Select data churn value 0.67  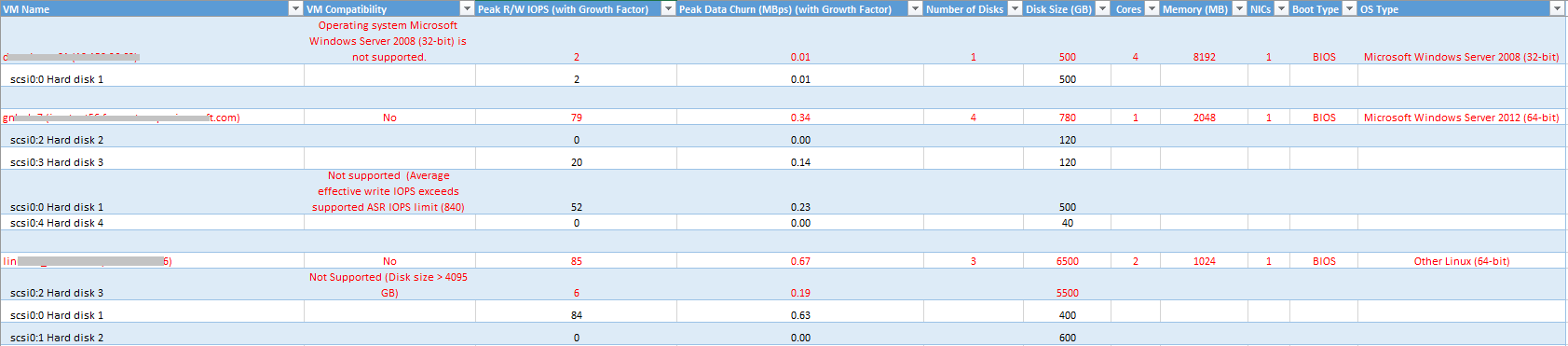(x=800, y=261)
